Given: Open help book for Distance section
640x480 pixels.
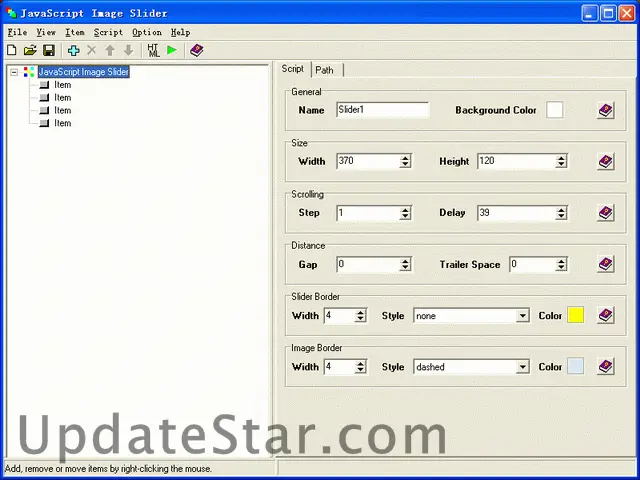Looking at the screenshot, I should tap(606, 264).
